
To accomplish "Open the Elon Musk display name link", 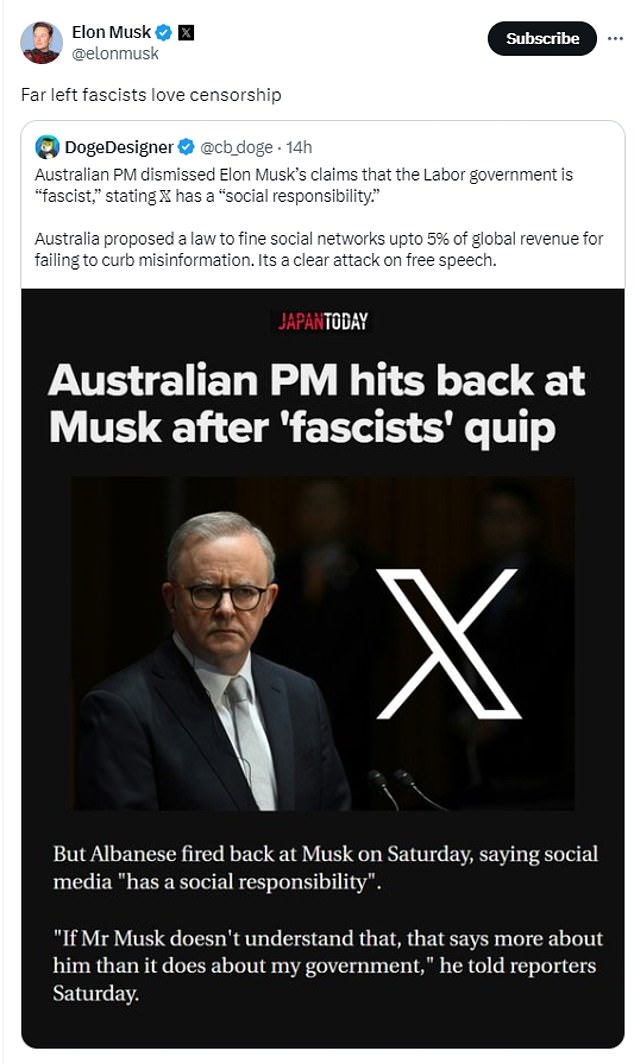I will coord(111,32).
